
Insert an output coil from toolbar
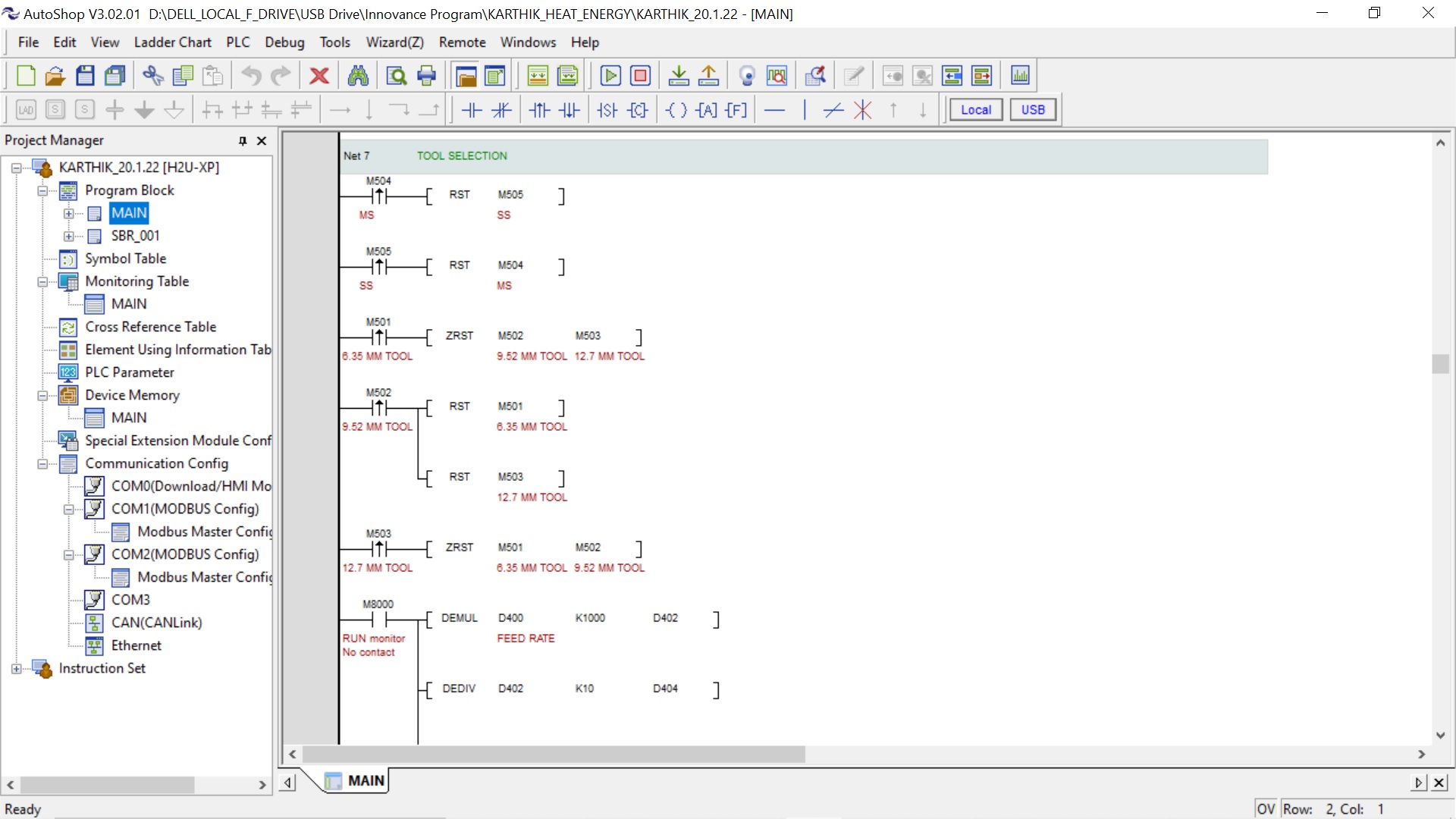pyautogui.click(x=676, y=110)
